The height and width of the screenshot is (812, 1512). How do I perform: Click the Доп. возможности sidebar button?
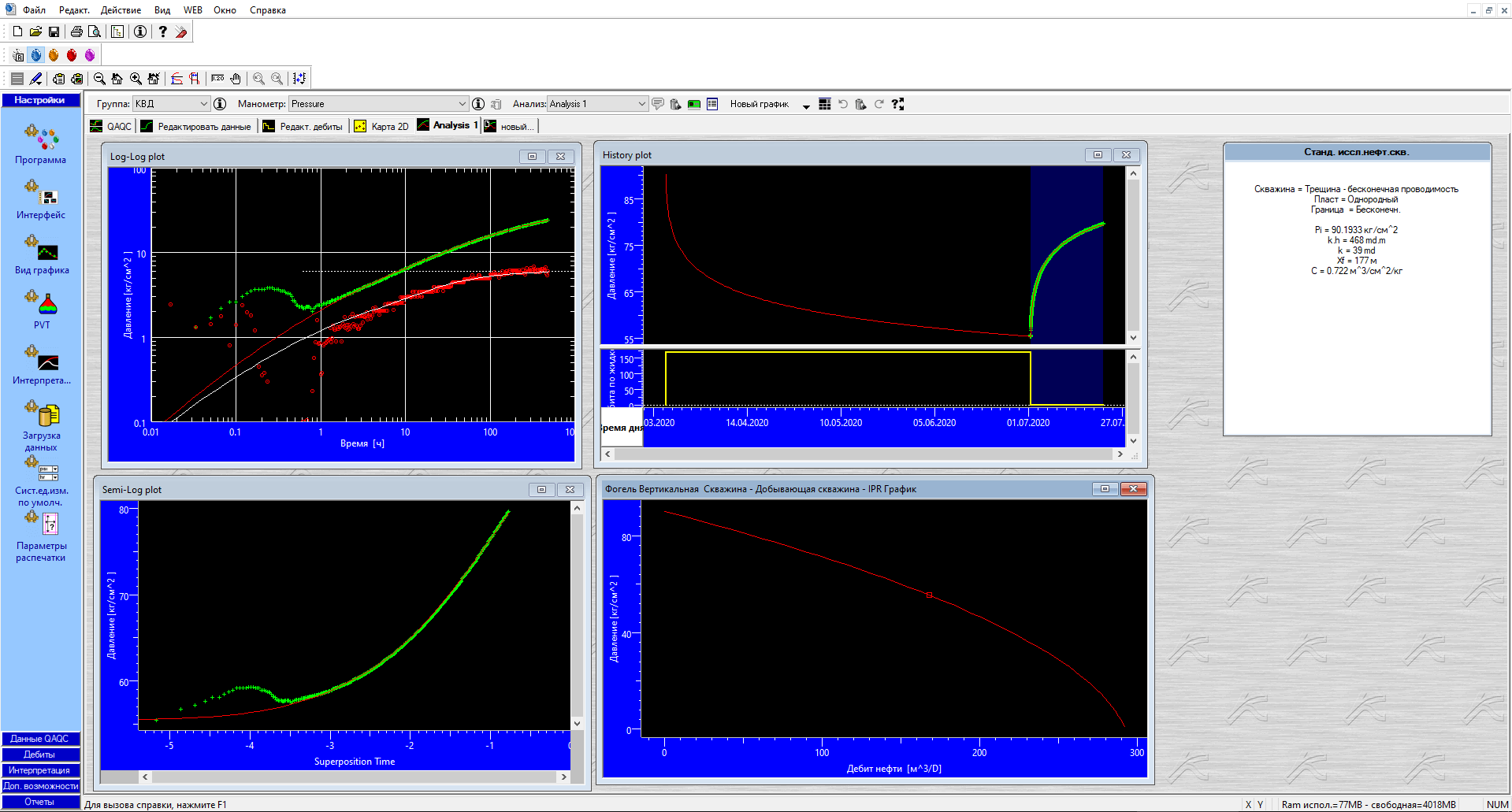(40, 786)
